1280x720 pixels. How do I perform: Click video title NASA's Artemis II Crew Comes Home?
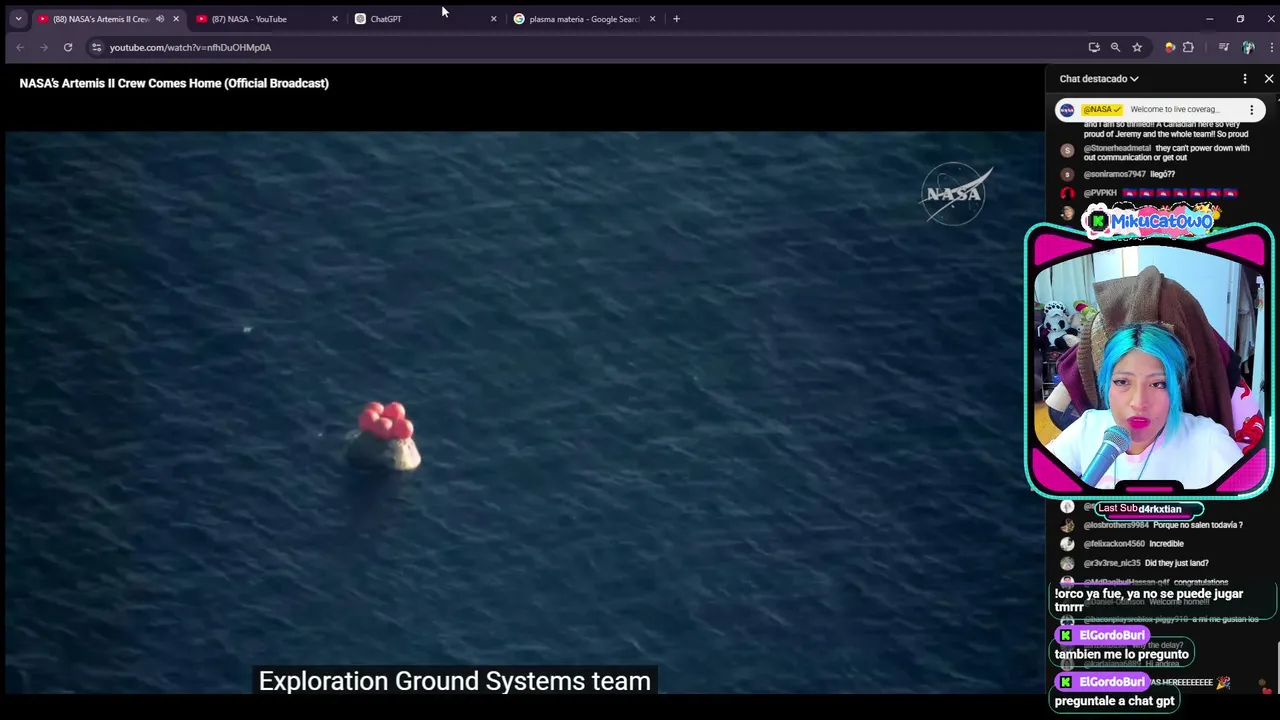click(x=174, y=83)
